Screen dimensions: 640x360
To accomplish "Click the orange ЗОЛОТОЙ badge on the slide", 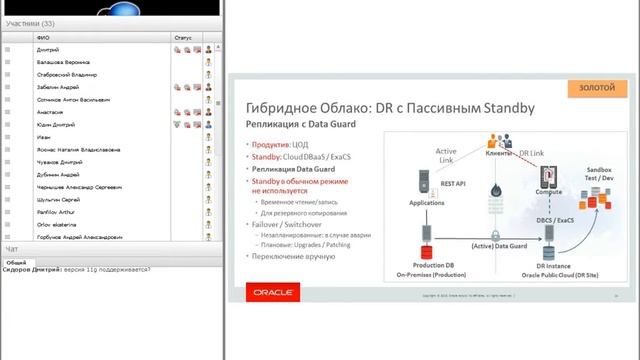I will [597, 88].
